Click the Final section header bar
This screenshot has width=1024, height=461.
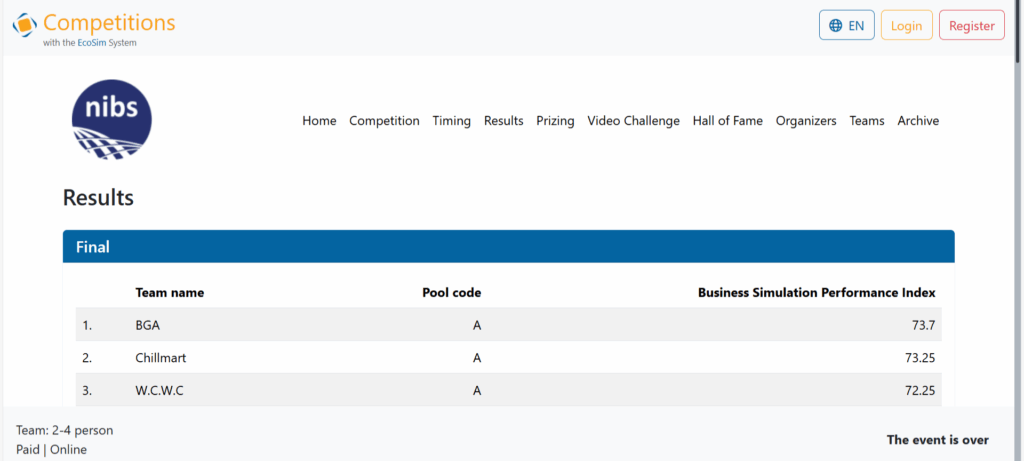[x=508, y=247]
